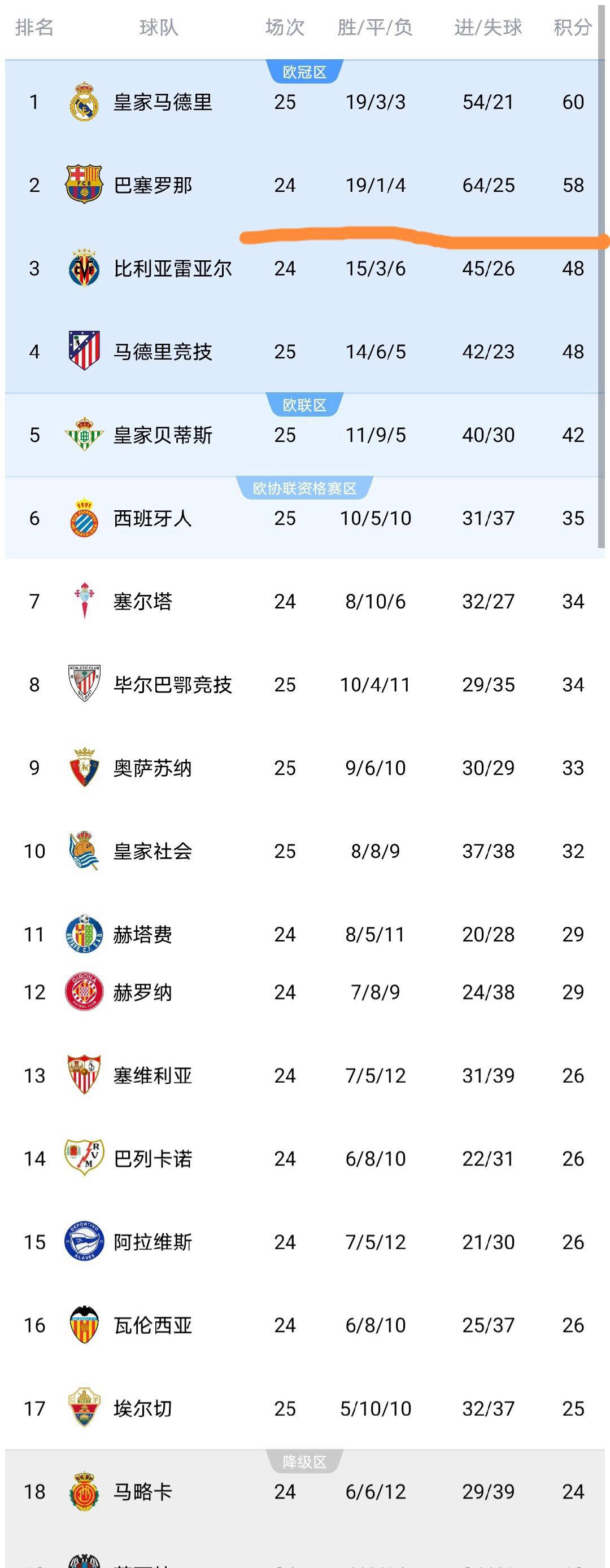Click the 进/失球 column header
This screenshot has width=610, height=1568.
(x=488, y=28)
